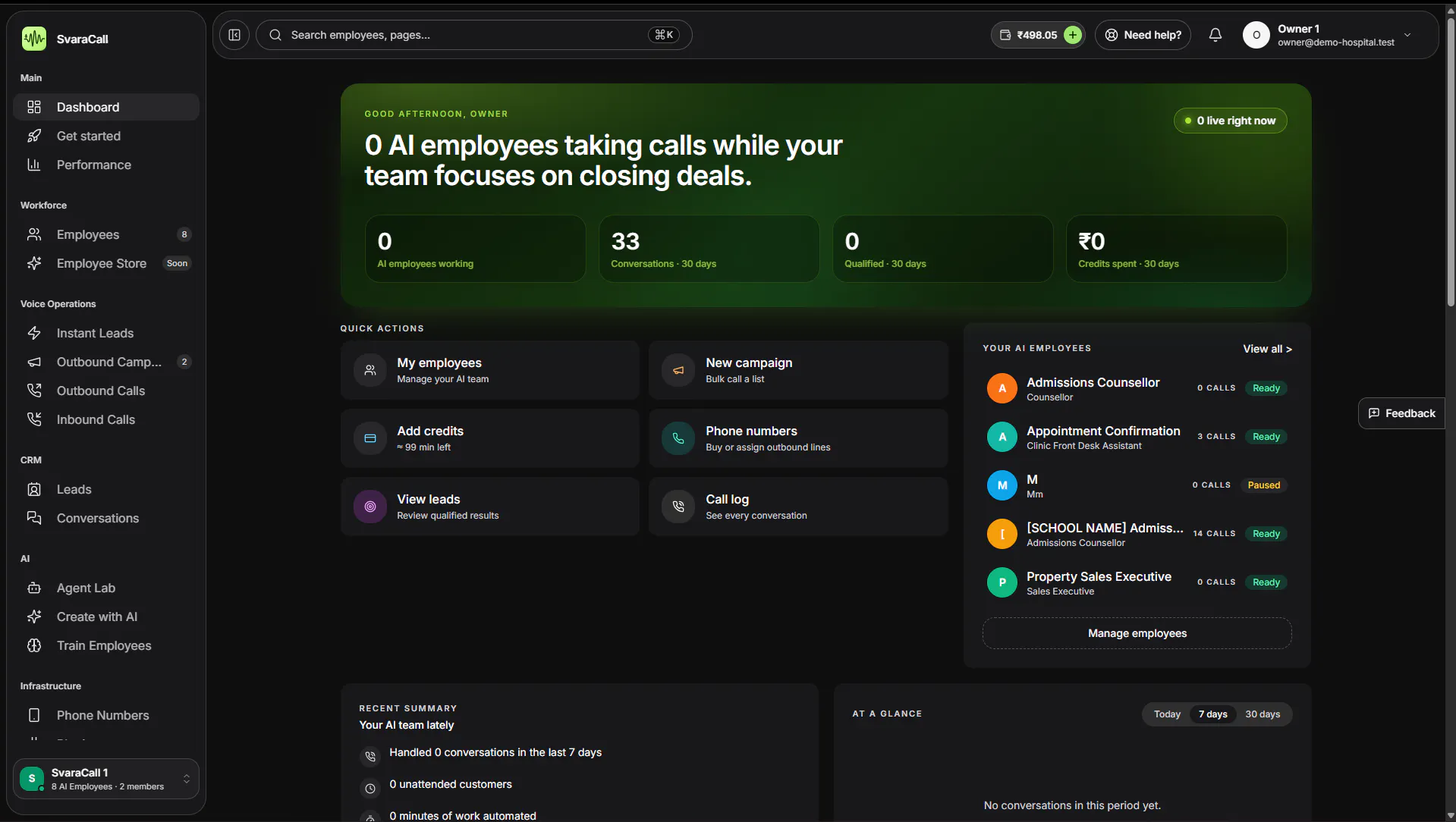Click the Instant Leads lightning icon
Screen dimensions: 1456x822
pos(34,333)
